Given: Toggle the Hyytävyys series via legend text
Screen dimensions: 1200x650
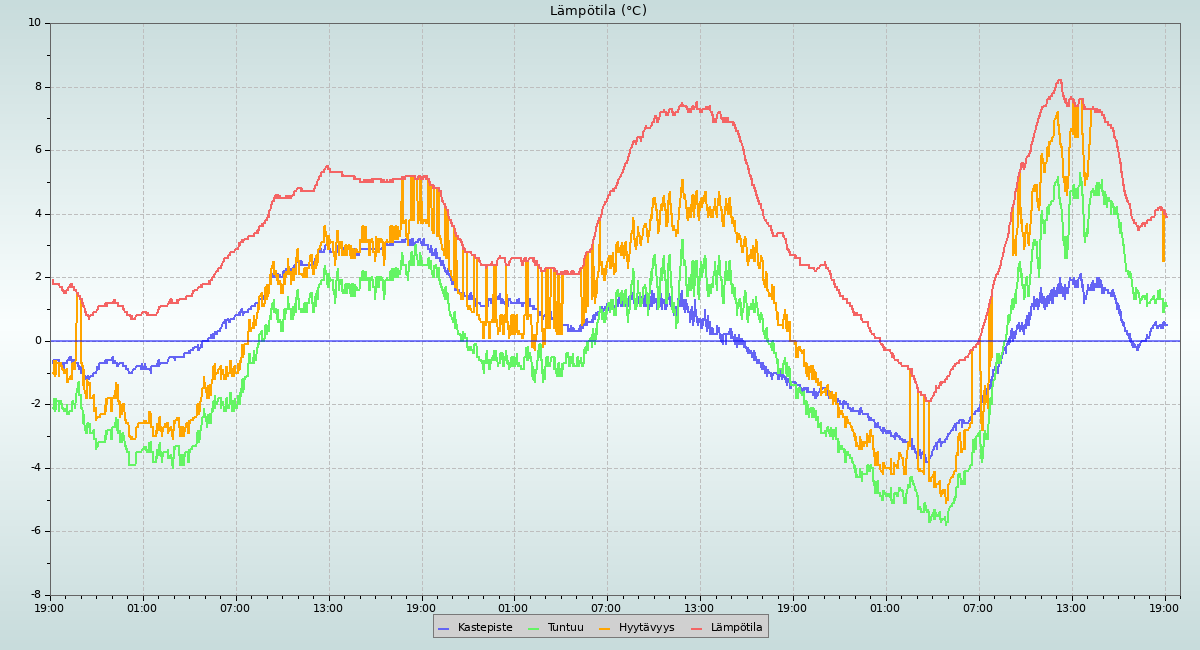Looking at the screenshot, I should [x=646, y=628].
